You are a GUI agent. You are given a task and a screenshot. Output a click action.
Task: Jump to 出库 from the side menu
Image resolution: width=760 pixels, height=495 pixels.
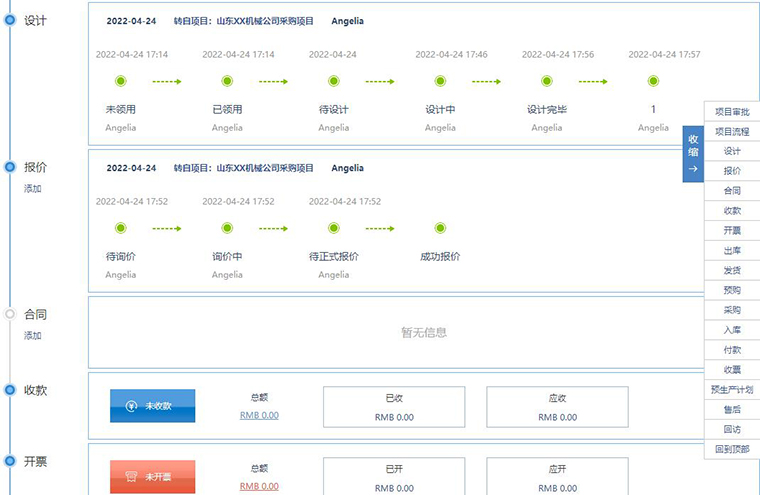732,251
